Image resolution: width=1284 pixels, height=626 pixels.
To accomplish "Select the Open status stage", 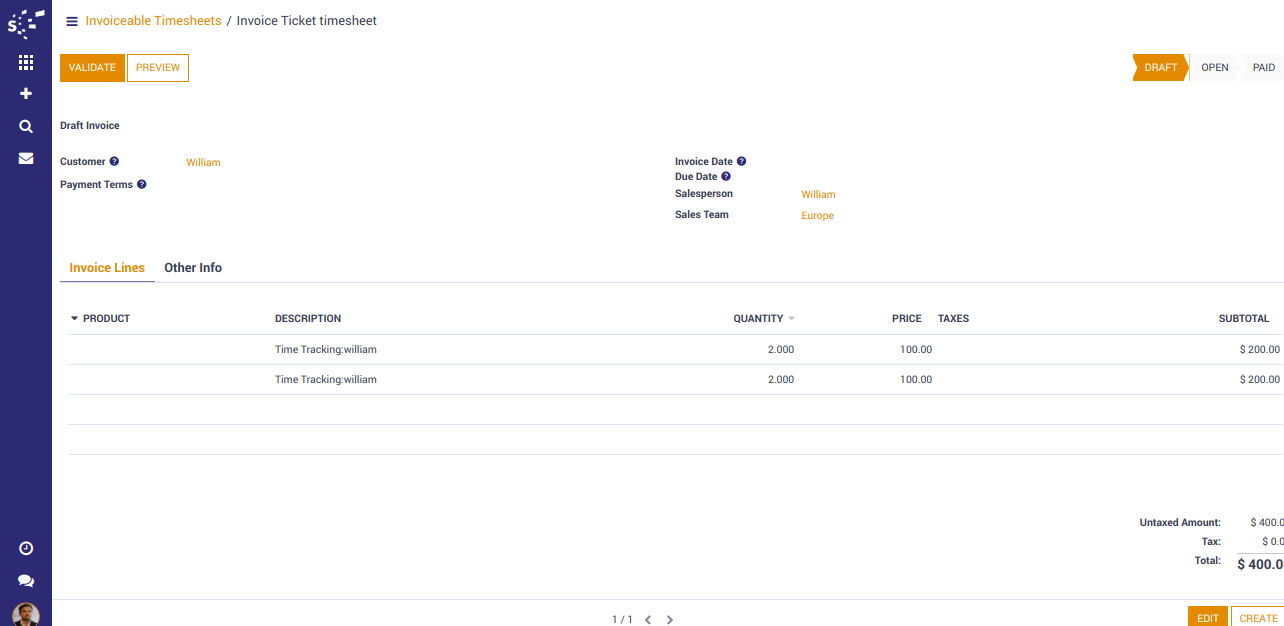I will coord(1214,68).
